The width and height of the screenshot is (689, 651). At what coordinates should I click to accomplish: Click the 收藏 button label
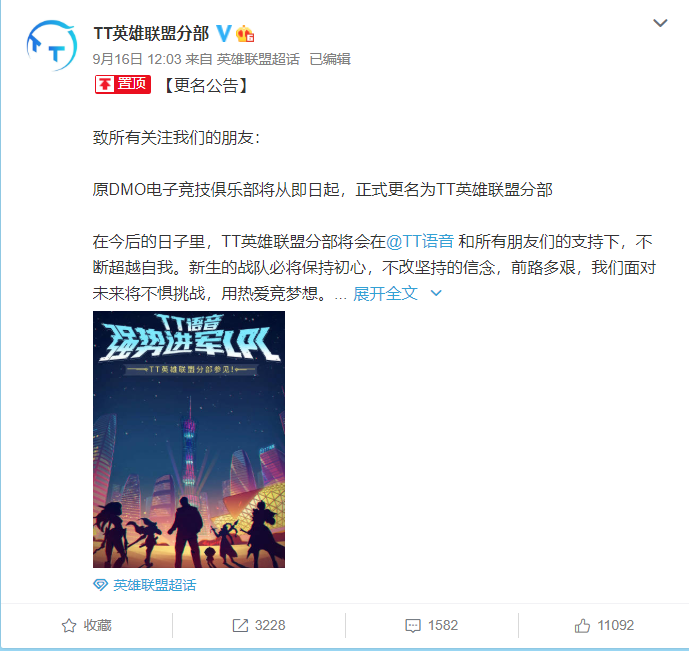[98, 625]
